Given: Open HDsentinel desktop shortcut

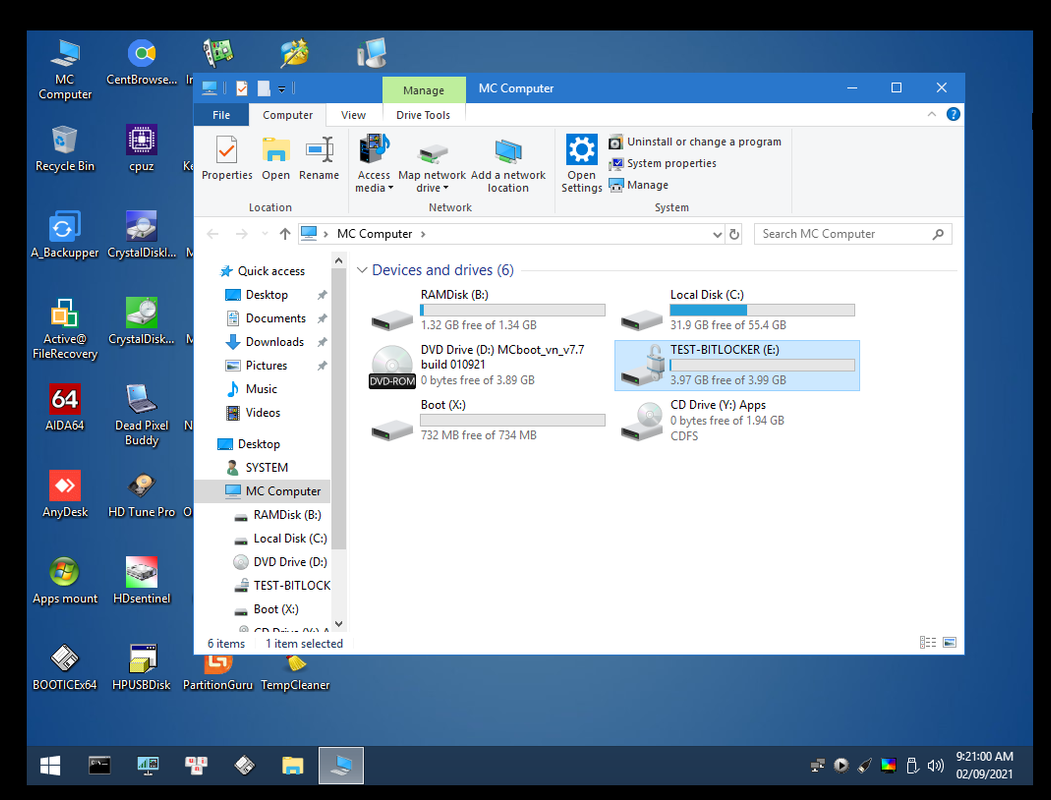Looking at the screenshot, I should [x=141, y=580].
